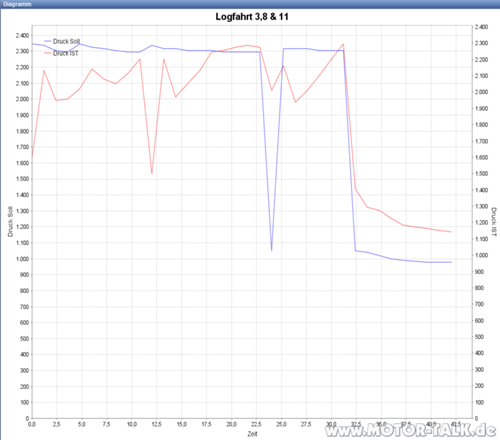Click left axis value 1.500
500x440 pixels.
tap(22, 179)
